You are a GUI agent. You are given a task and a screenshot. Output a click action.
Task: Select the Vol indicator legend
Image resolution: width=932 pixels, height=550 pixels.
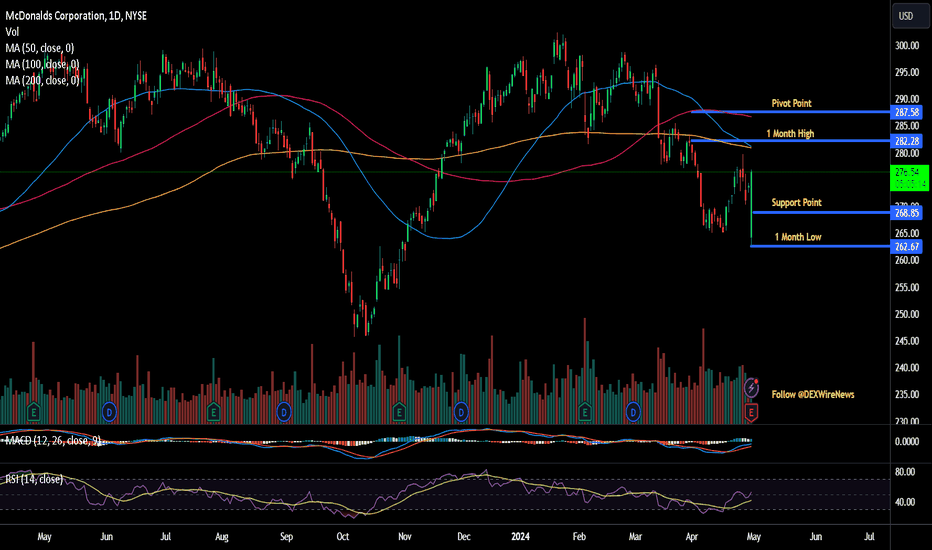coord(12,32)
